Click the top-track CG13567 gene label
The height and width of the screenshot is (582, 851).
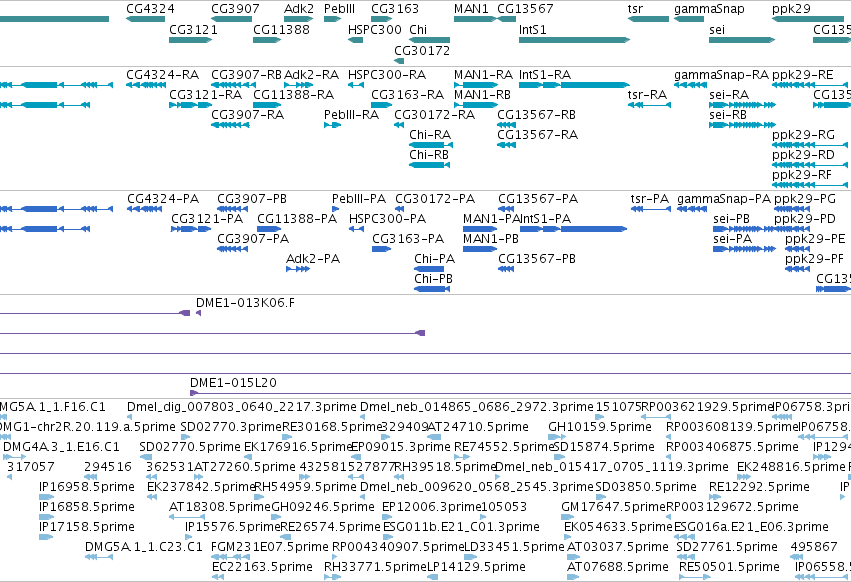tap(525, 9)
